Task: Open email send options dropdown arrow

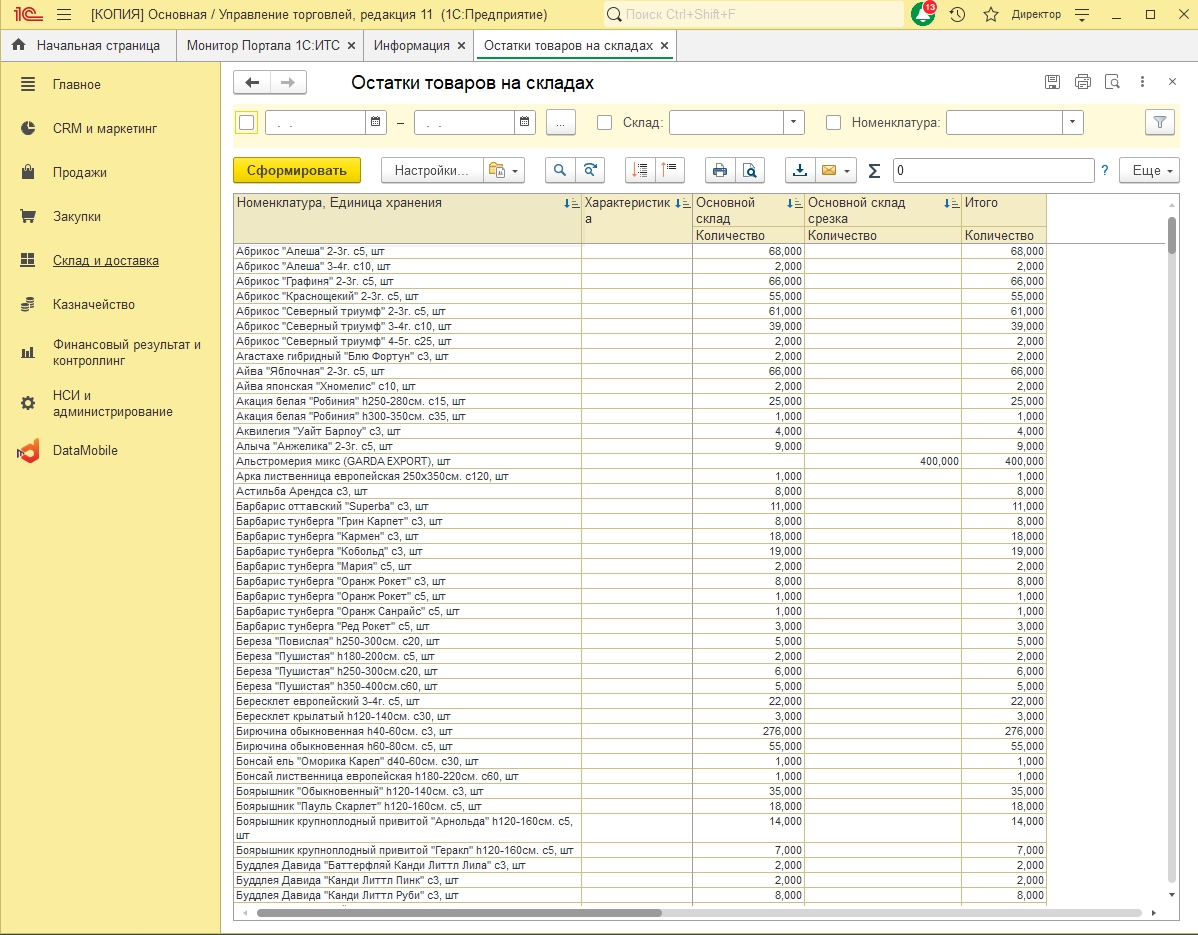Action: 847,171
